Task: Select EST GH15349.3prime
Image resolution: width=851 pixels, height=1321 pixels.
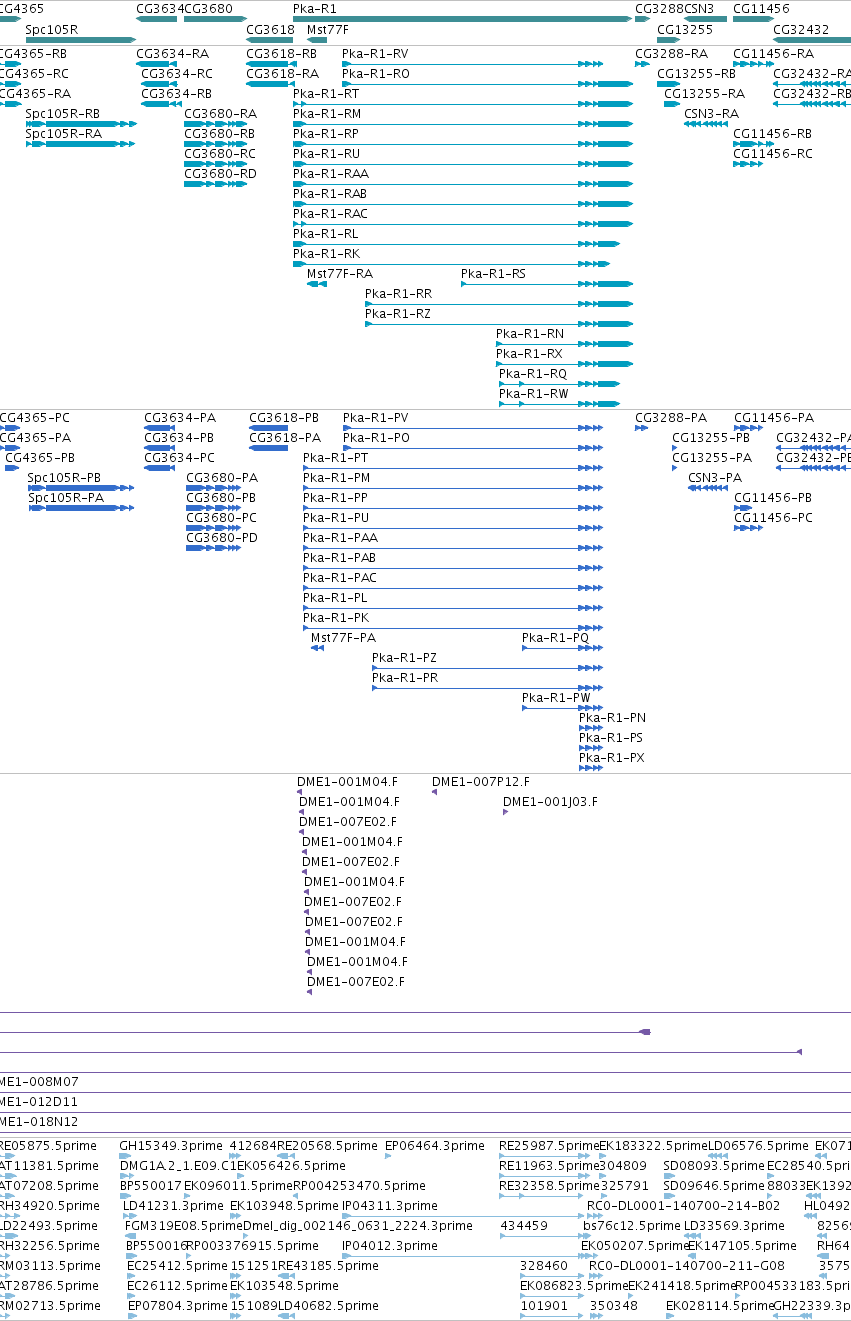Action: click(x=171, y=1145)
